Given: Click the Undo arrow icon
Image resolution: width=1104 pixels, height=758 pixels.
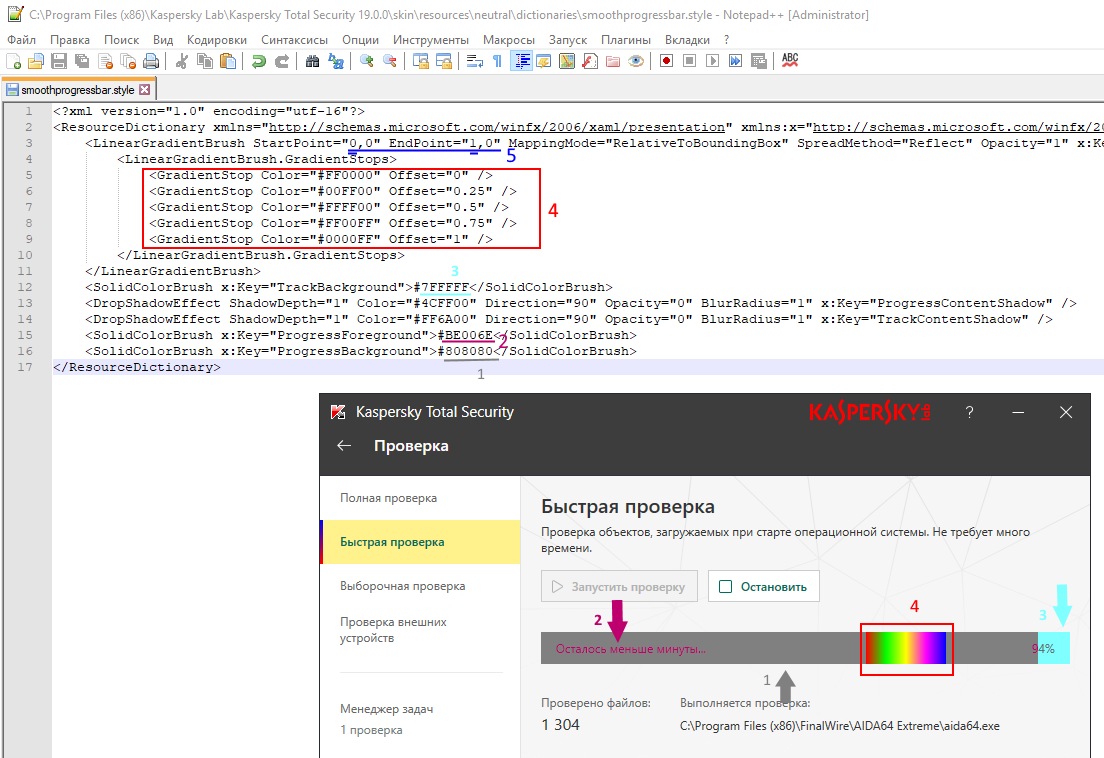Looking at the screenshot, I should tap(259, 61).
